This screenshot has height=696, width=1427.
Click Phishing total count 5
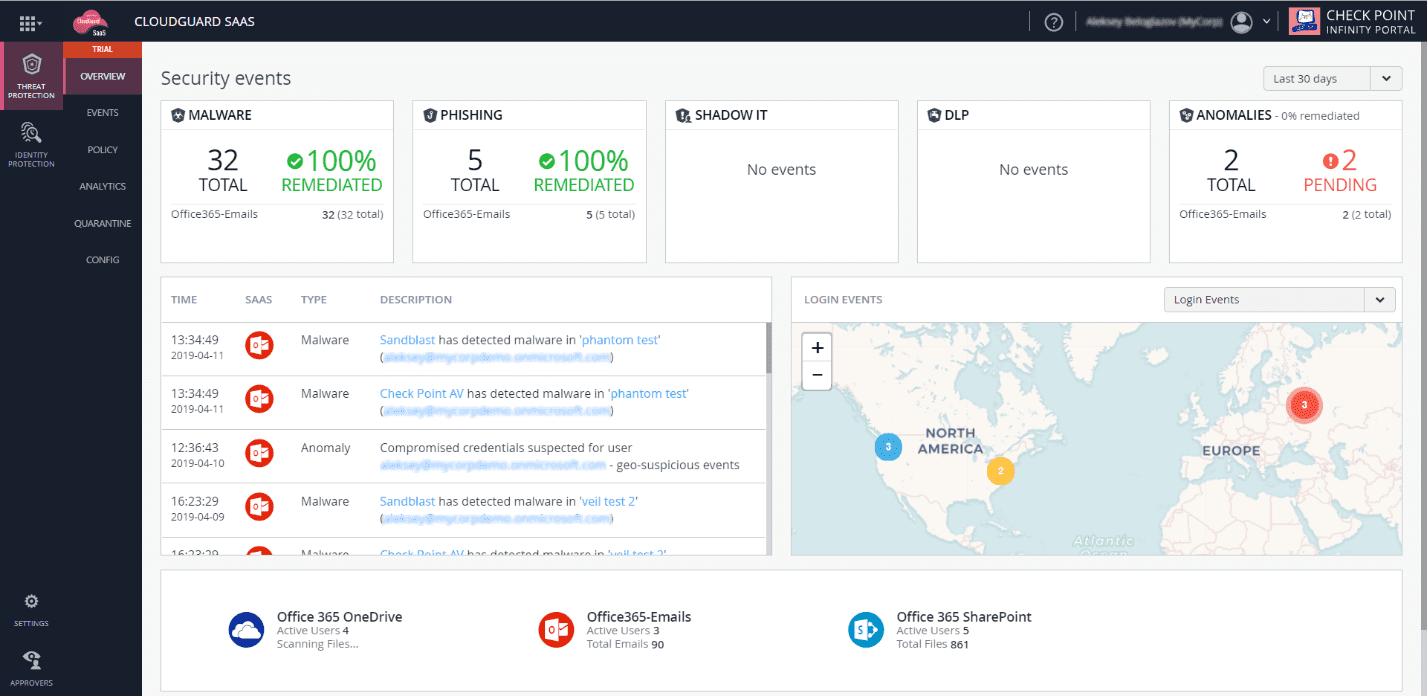[x=475, y=160]
